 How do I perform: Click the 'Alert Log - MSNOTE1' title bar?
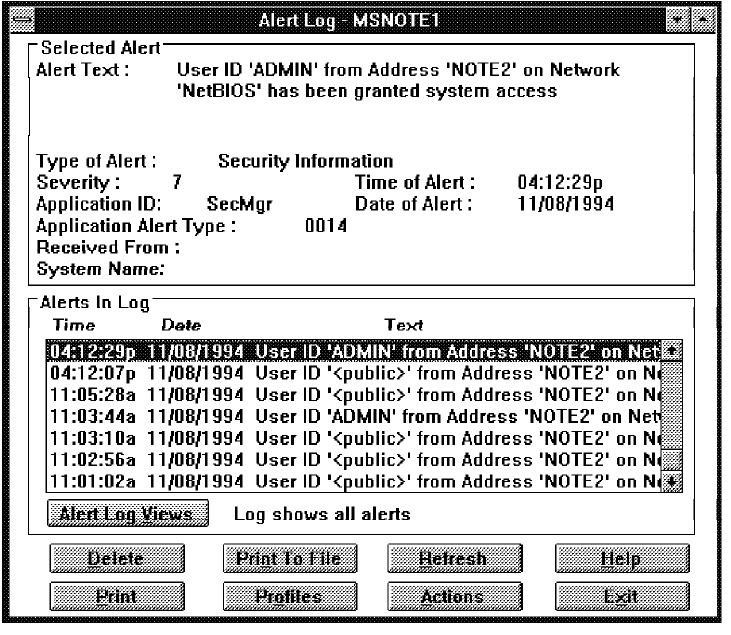[350, 20]
